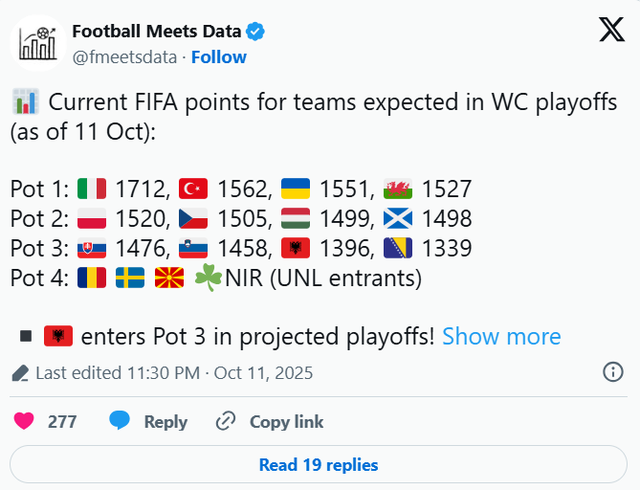Screen dimensions: 640x490
Task: Click the Italy flag in Pot 1
Action: (x=93, y=189)
